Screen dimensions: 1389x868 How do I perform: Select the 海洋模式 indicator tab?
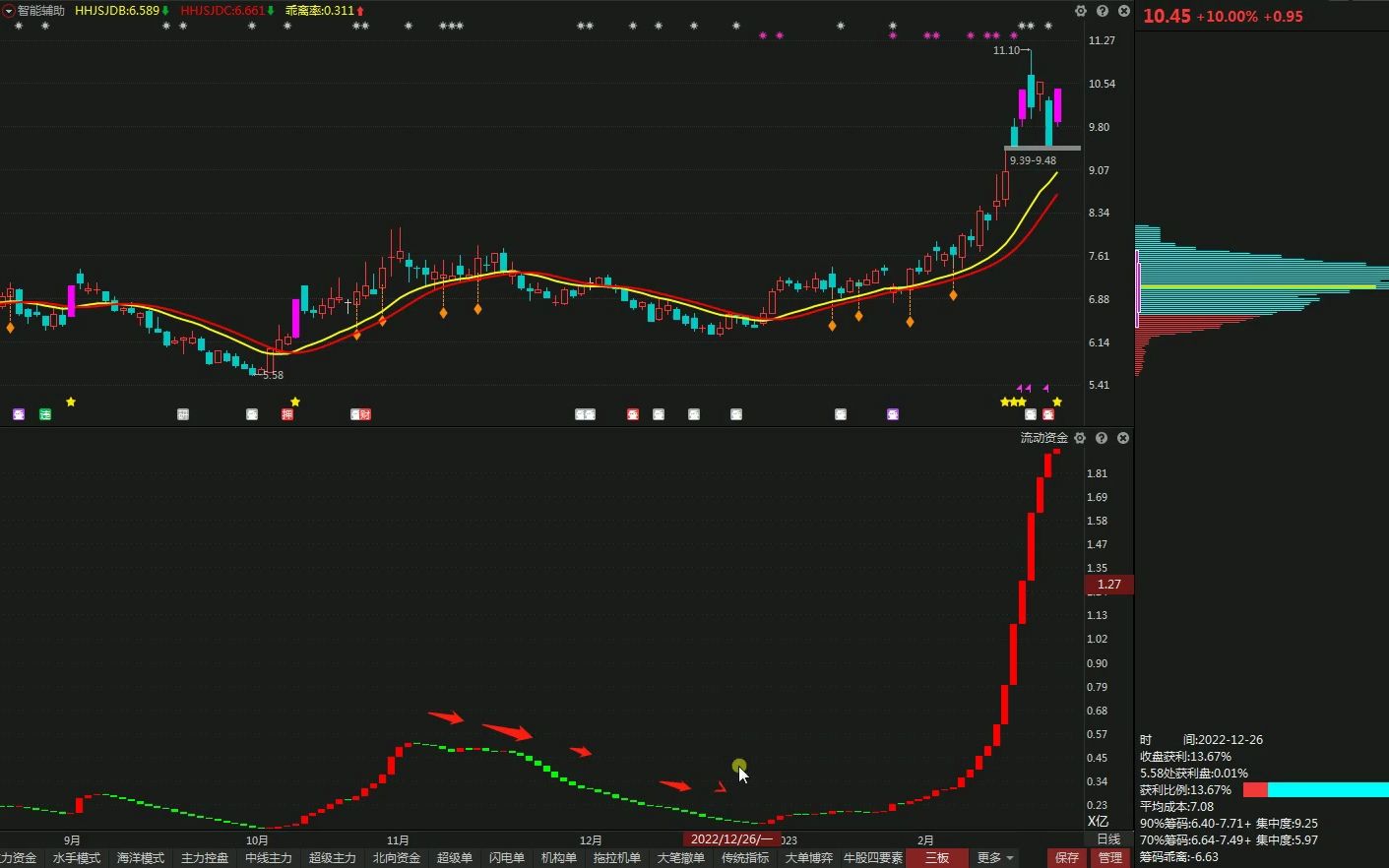pos(141,858)
